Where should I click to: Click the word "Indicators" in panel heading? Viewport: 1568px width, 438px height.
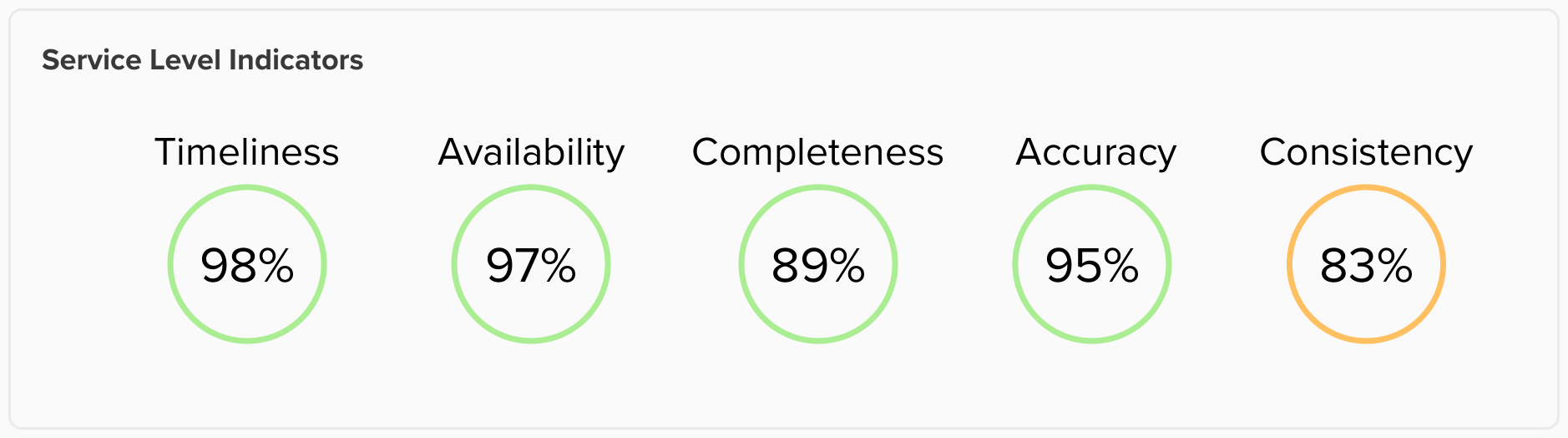click(296, 60)
